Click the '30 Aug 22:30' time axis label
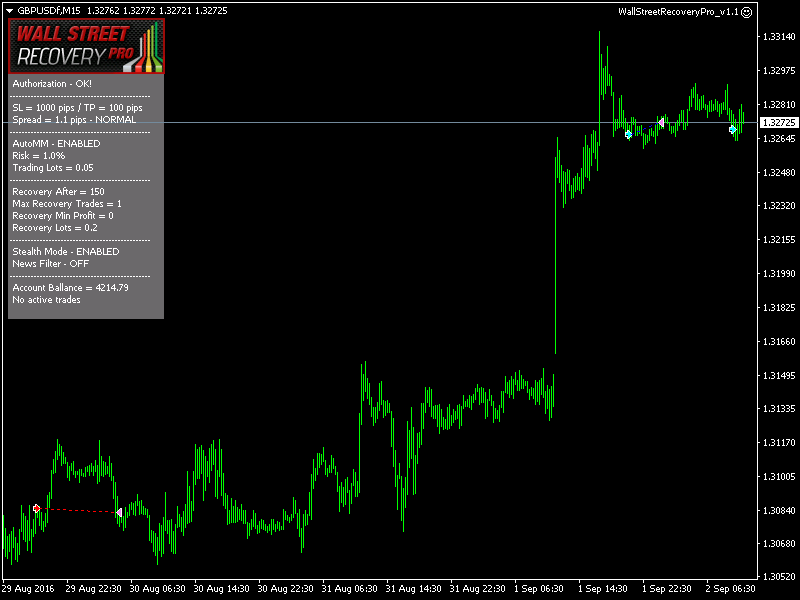Image resolution: width=800 pixels, height=600 pixels. (285, 589)
